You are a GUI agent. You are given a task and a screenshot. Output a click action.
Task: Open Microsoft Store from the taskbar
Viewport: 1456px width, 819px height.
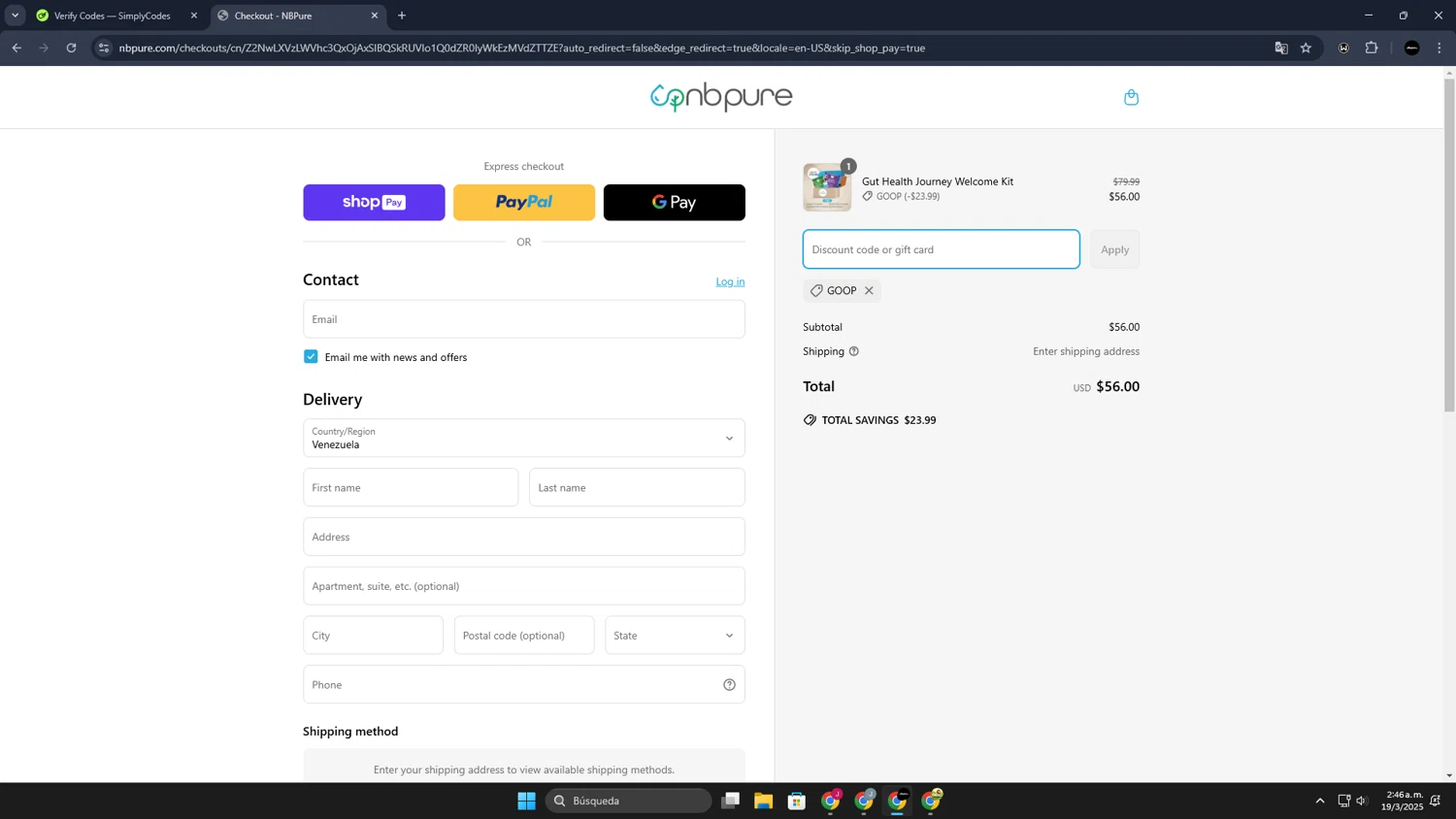click(x=797, y=801)
